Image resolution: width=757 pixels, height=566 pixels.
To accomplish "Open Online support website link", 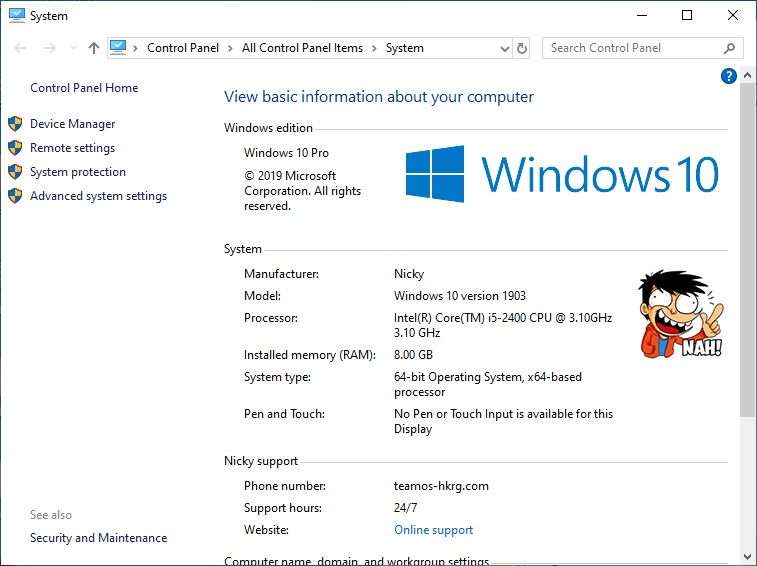I will [434, 530].
